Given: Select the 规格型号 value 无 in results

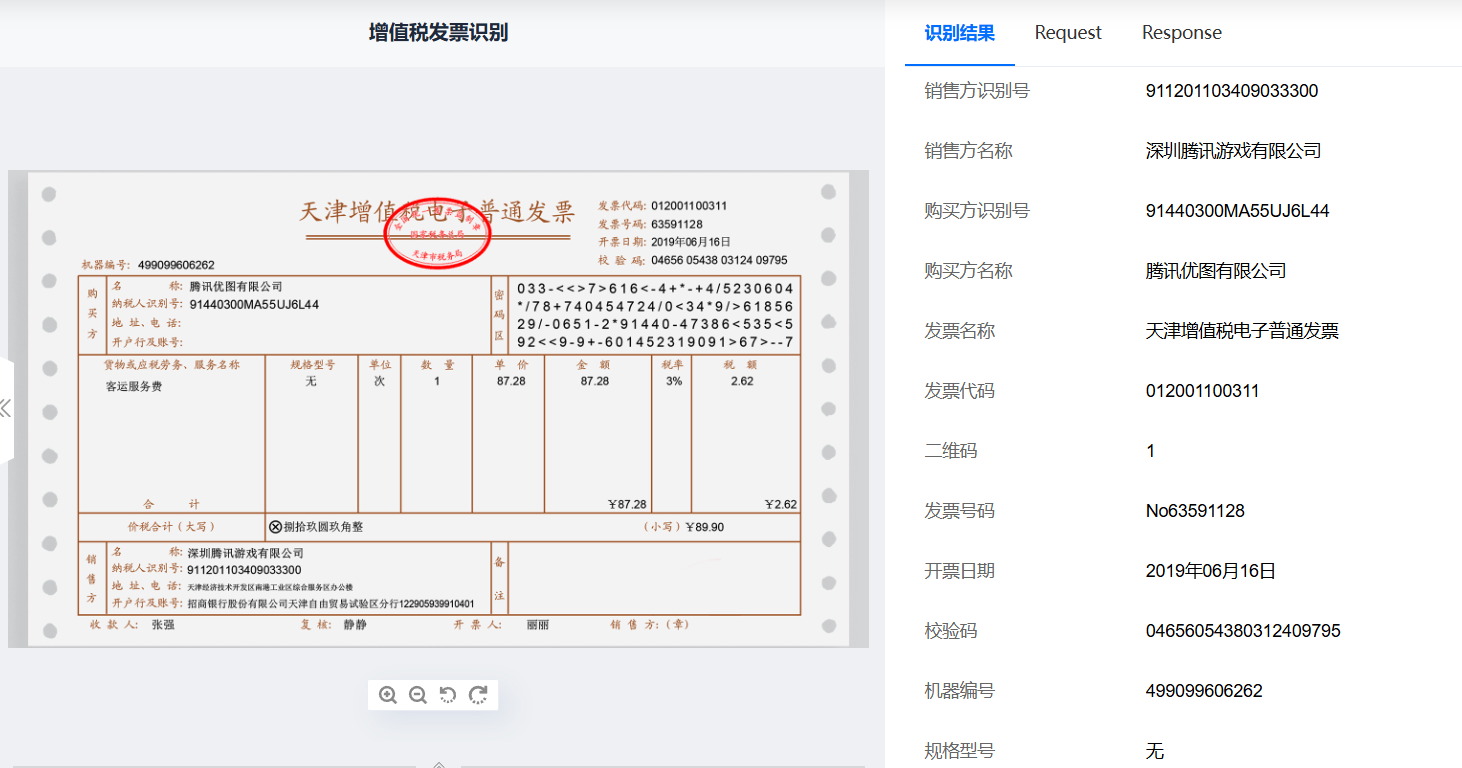Looking at the screenshot, I should [x=1155, y=751].
